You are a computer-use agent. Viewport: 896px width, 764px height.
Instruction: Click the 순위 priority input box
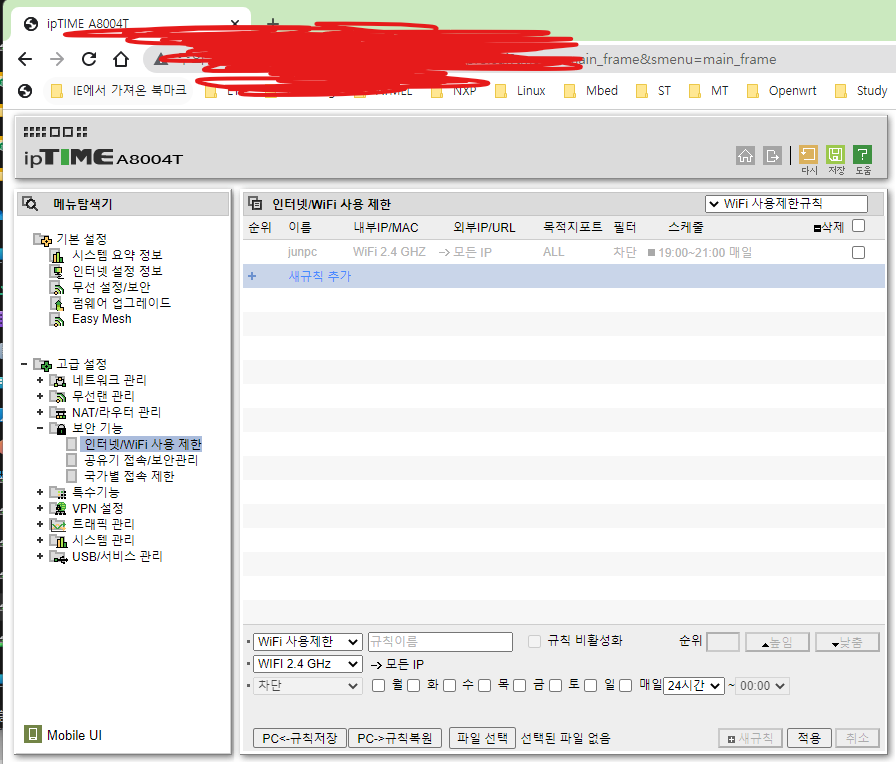[723, 642]
